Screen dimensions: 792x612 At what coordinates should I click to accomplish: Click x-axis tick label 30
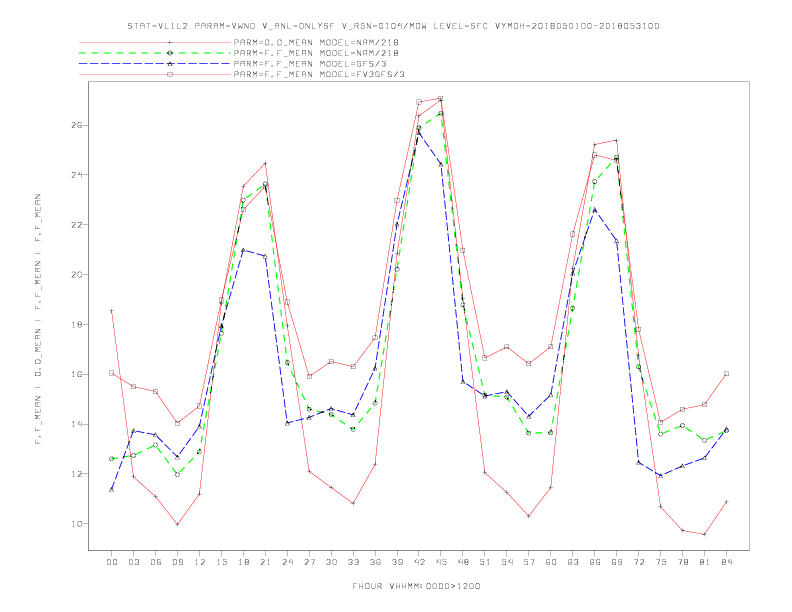click(x=331, y=562)
